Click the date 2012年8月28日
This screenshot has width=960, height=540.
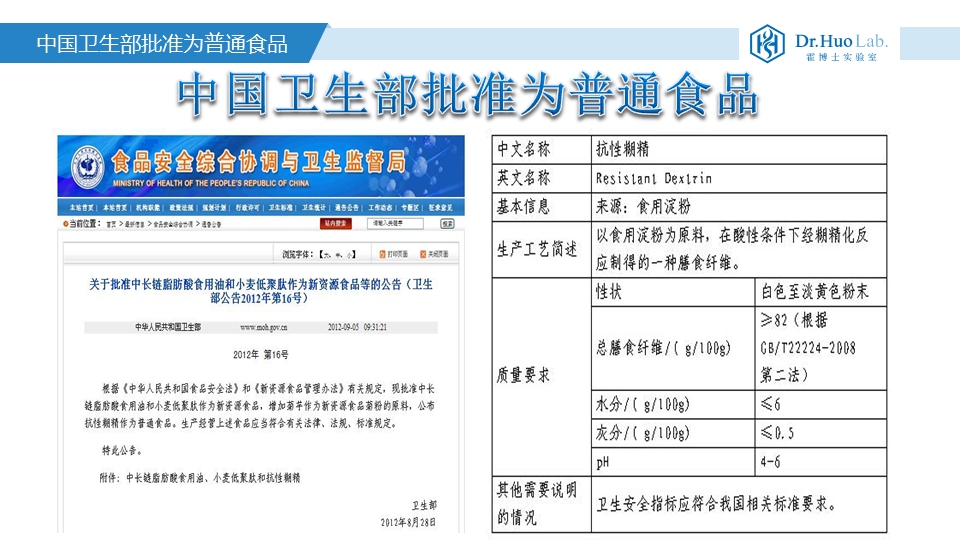408,522
